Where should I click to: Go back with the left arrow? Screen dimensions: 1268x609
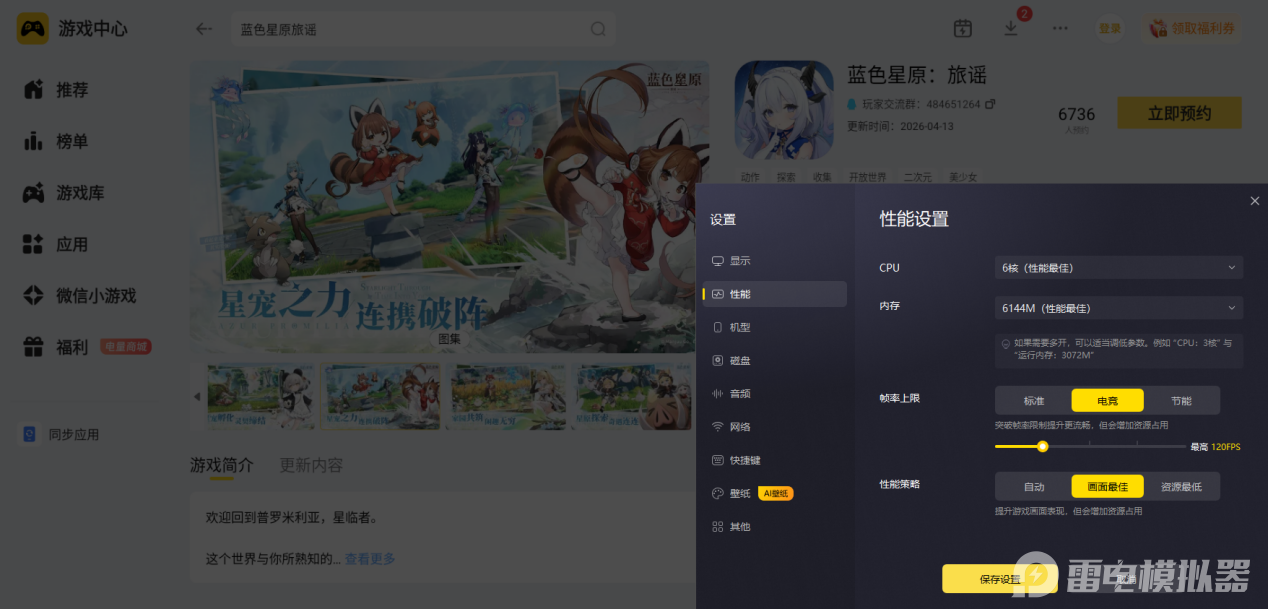point(204,29)
